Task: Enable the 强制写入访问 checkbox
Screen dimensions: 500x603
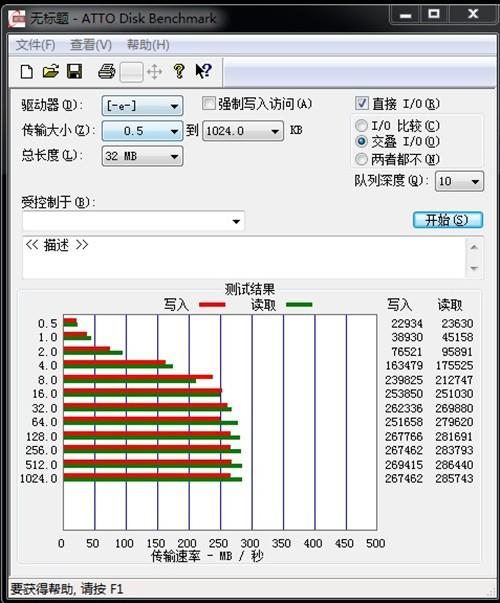Action: click(x=209, y=103)
